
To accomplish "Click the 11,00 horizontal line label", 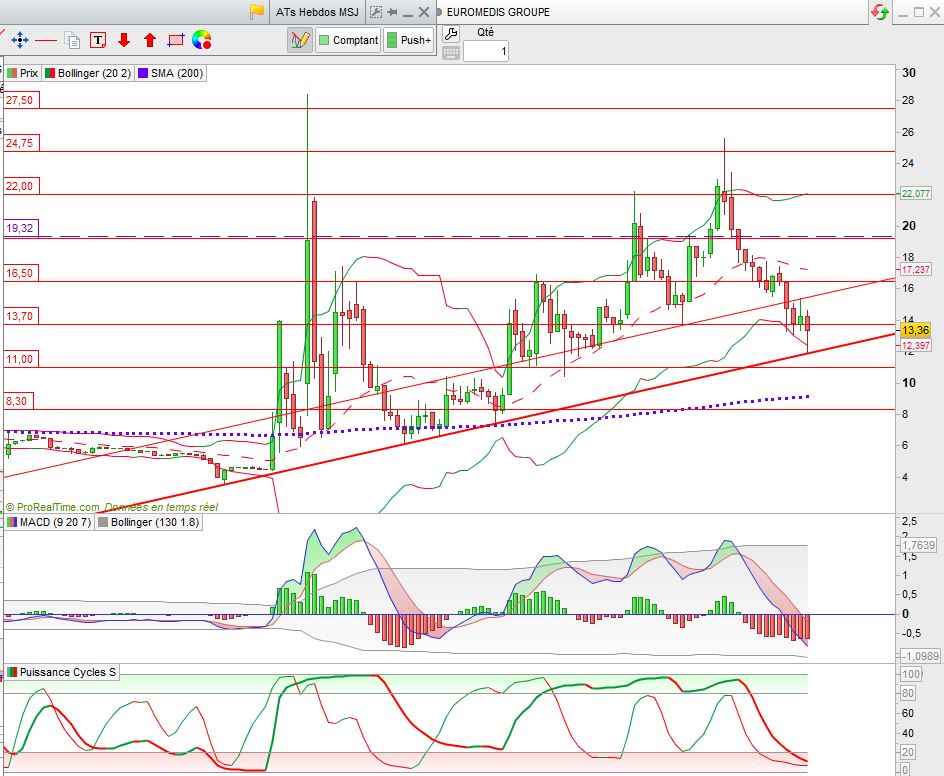I will click(x=20, y=359).
